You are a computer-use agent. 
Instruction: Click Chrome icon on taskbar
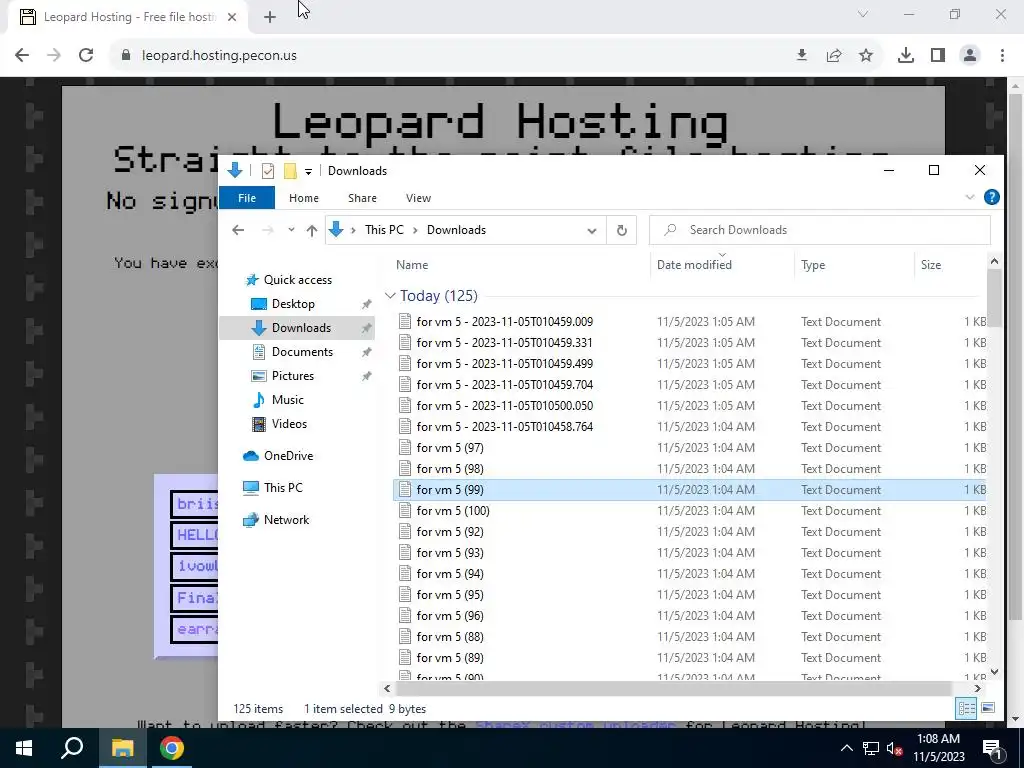172,748
